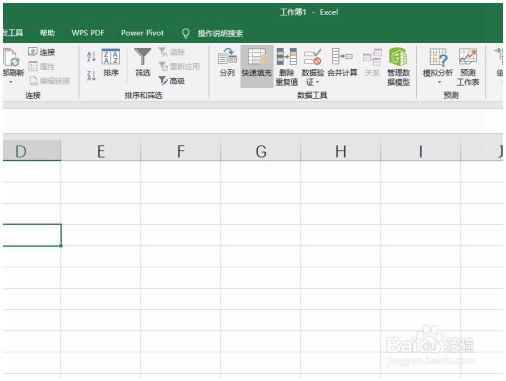This screenshot has width=506, height=381.
Task: Click the Remove Duplicates (删除重复值) icon
Action: 286,67
